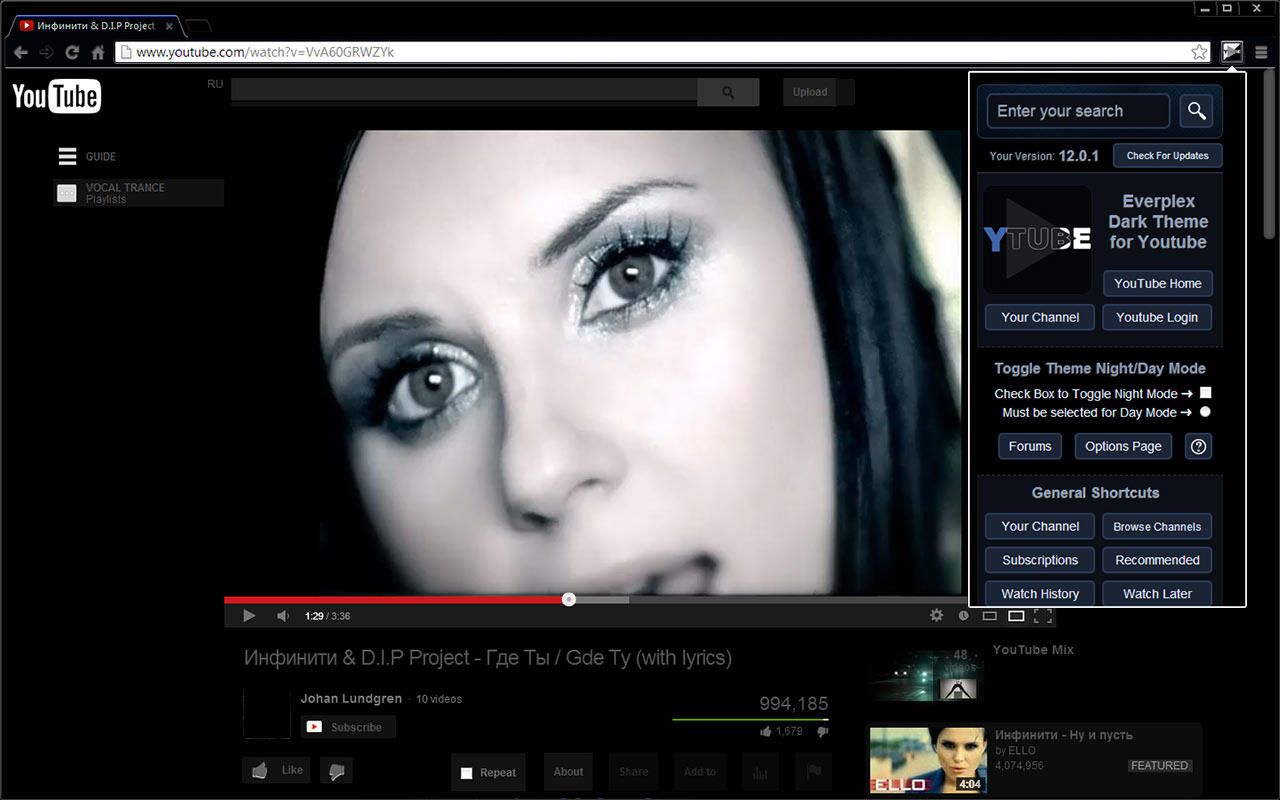Image resolution: width=1280 pixels, height=800 pixels.
Task: Open a new browser tab
Action: click(197, 25)
